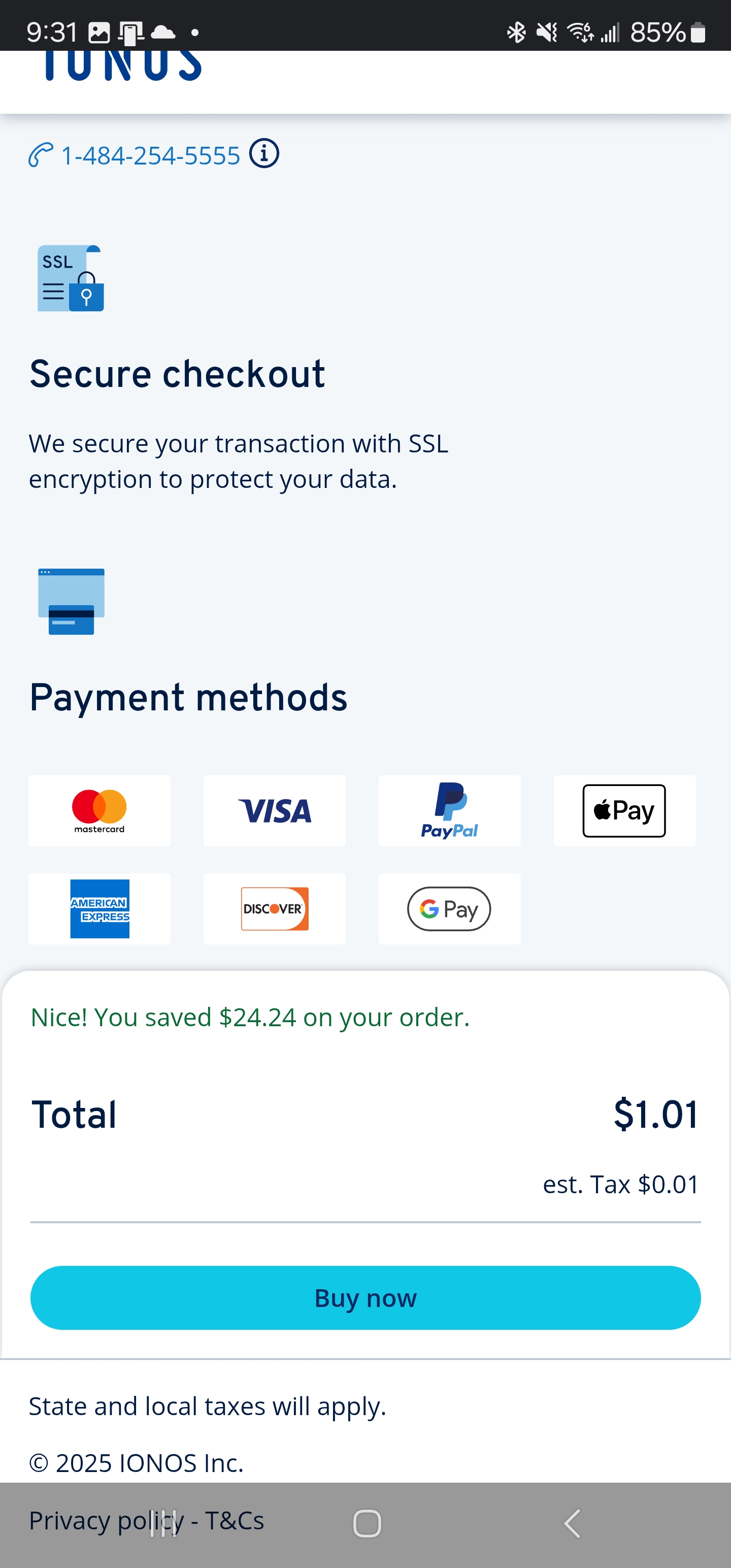Click the Buy now button
The width and height of the screenshot is (731, 1568).
pyautogui.click(x=365, y=1298)
